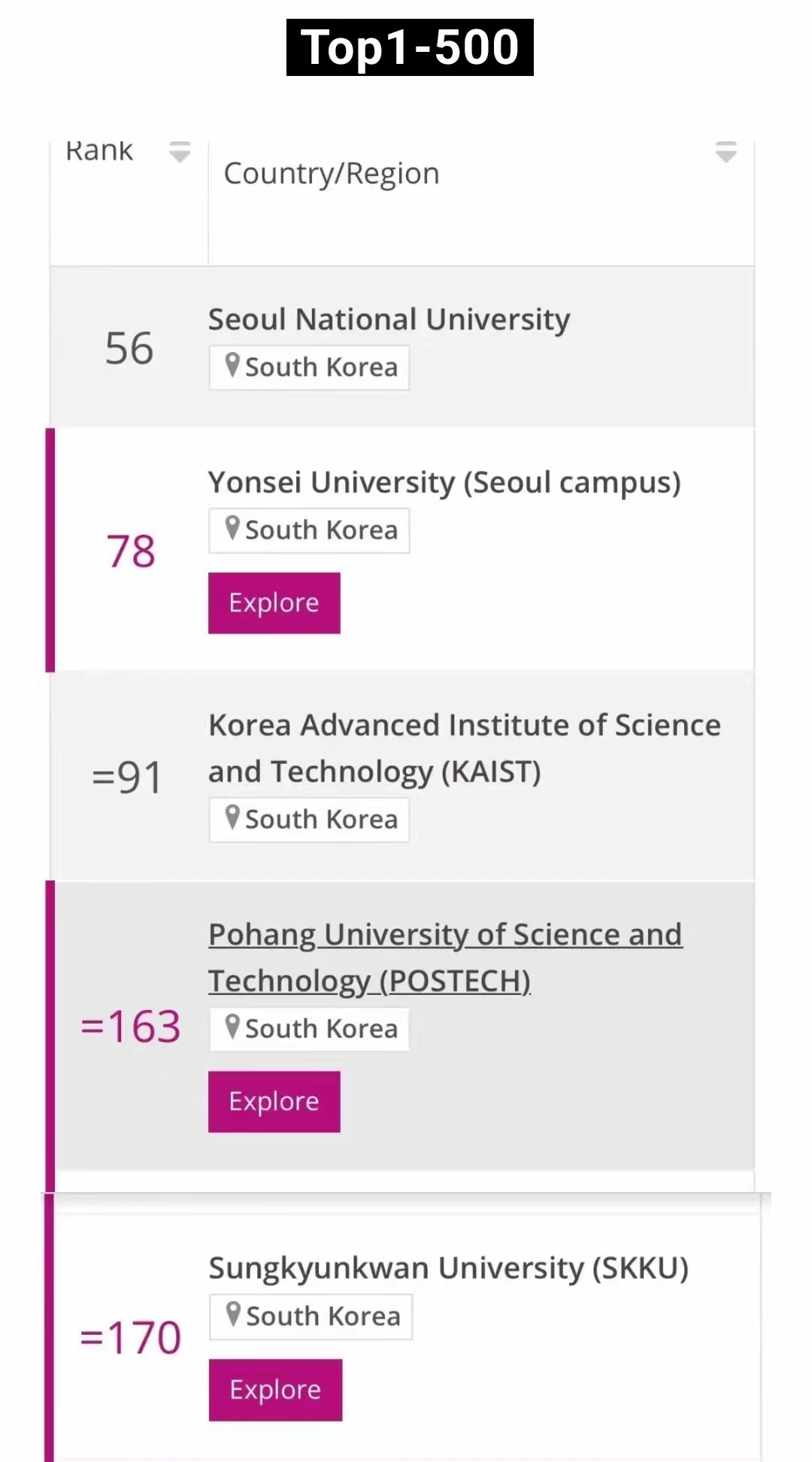Click the Top1-500 title banner
The height and width of the screenshot is (1462, 812).
click(x=410, y=47)
